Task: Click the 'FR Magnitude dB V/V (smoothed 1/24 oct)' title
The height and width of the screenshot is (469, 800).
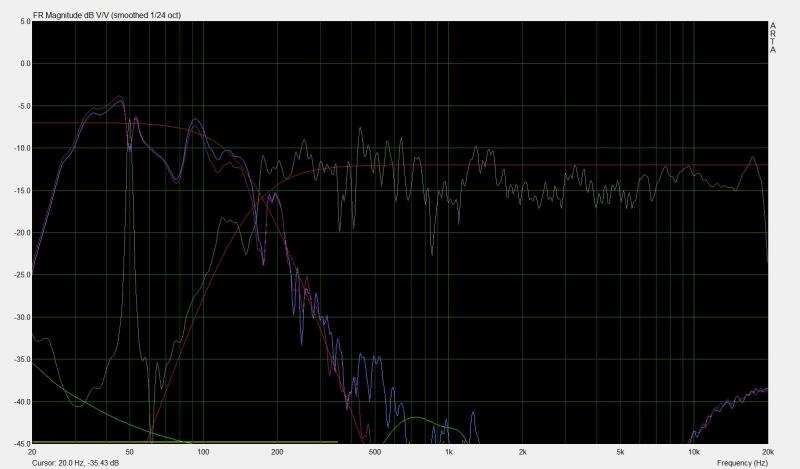Action: (107, 15)
